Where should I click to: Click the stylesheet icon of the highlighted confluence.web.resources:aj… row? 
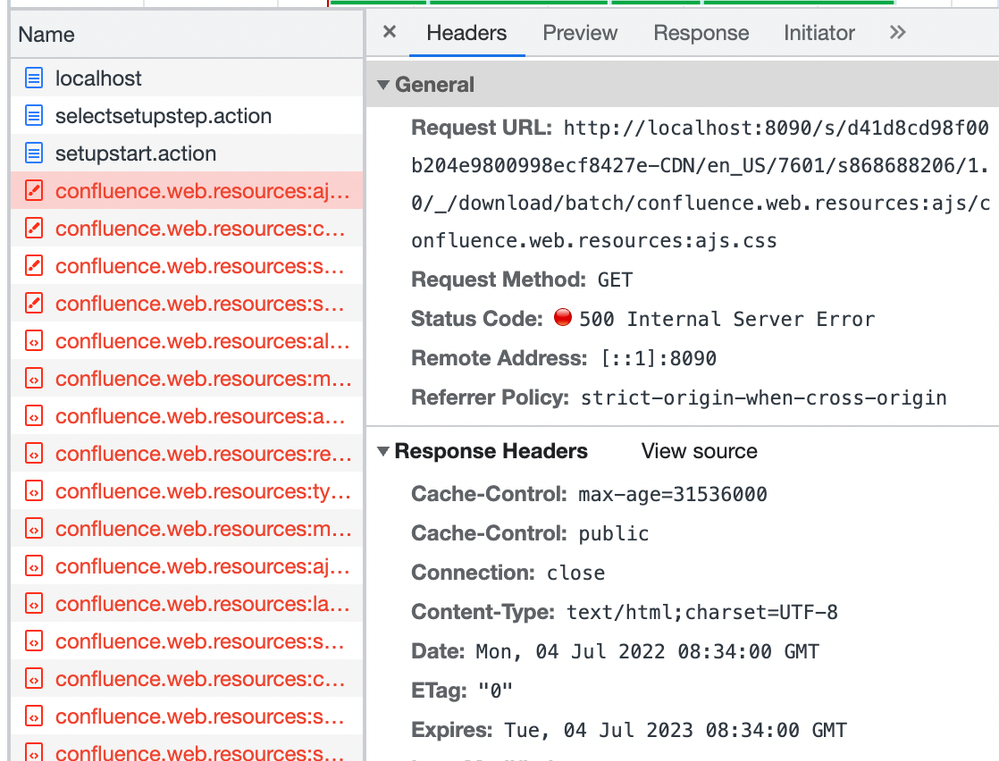click(x=34, y=191)
